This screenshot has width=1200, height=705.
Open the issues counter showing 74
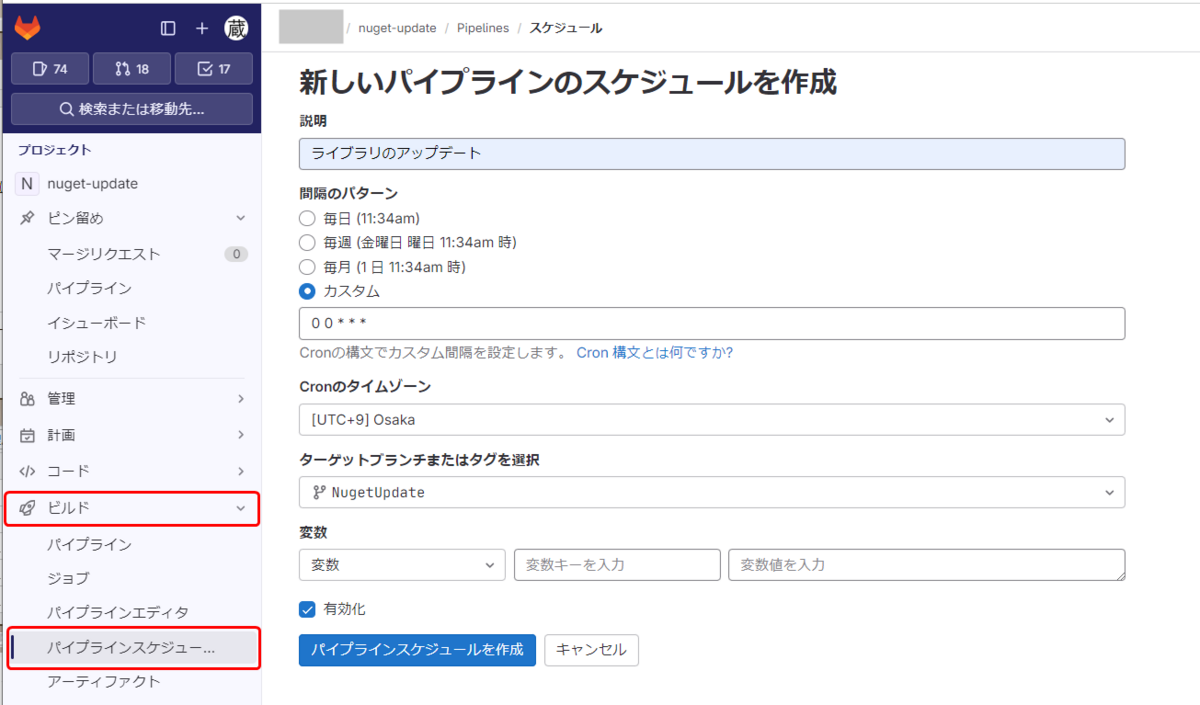pos(49,68)
